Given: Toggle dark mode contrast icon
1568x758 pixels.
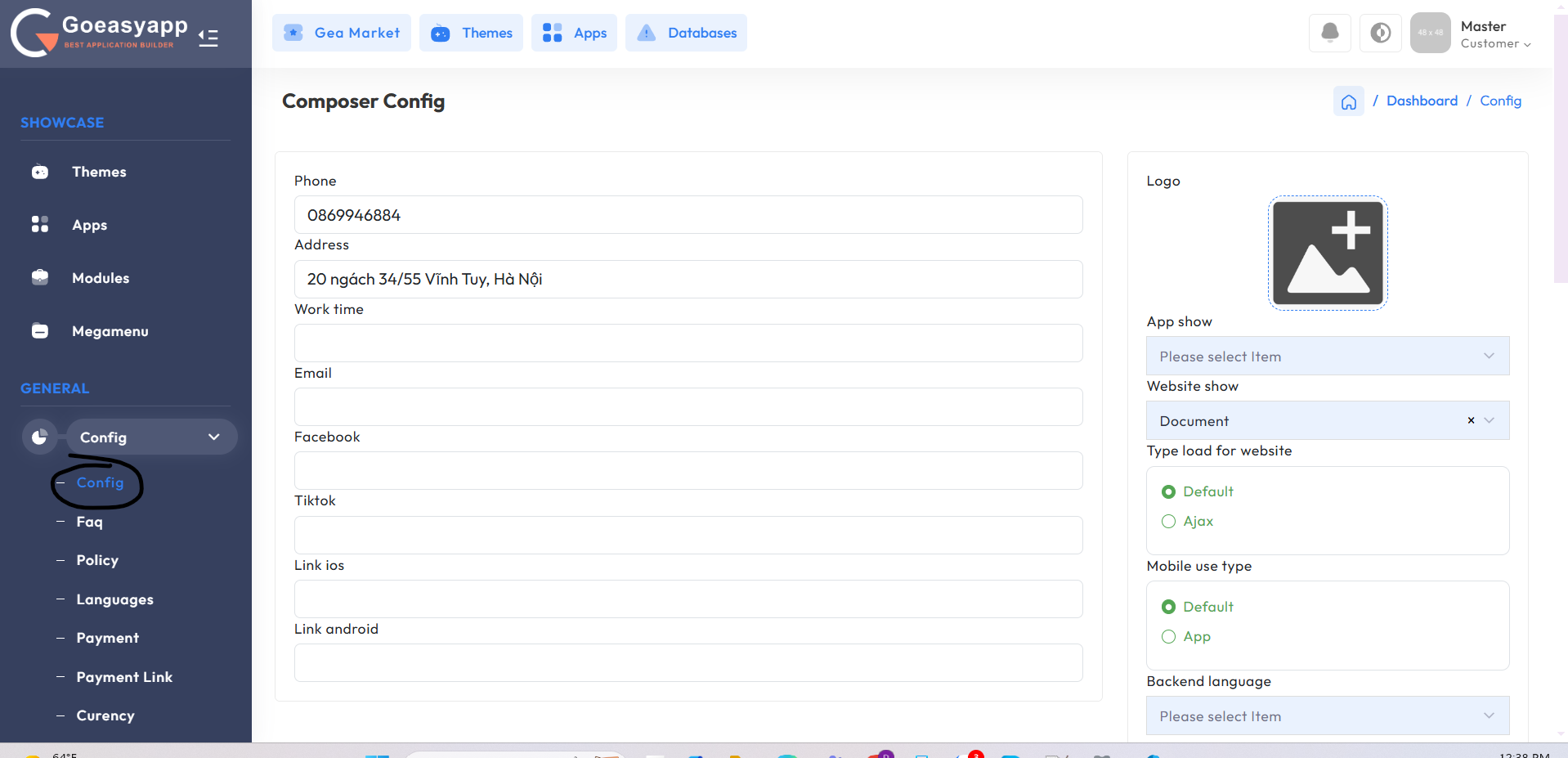Looking at the screenshot, I should point(1380,33).
